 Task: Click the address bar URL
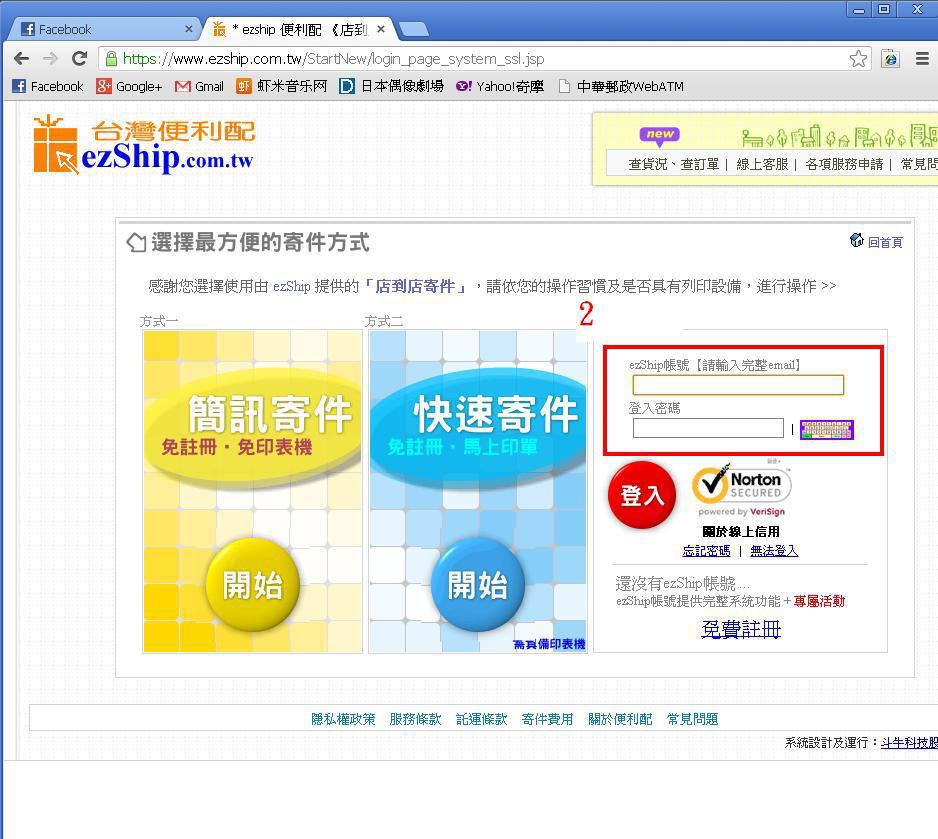[x=333, y=59]
